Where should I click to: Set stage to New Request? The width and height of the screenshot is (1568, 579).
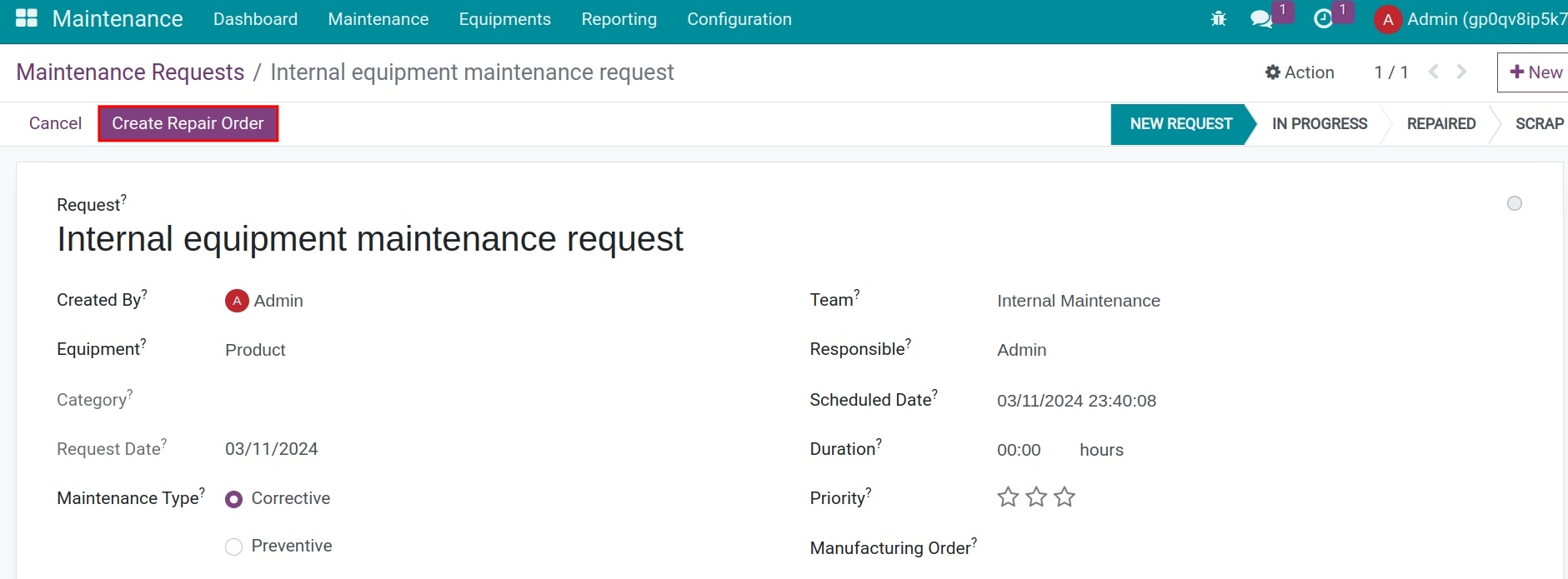click(1180, 124)
